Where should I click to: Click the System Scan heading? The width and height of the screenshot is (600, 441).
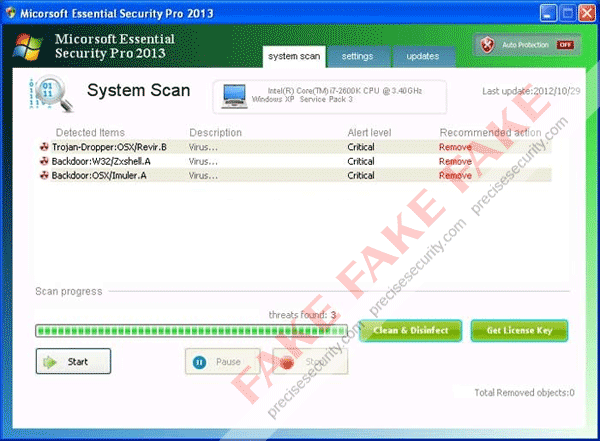pyautogui.click(x=139, y=91)
